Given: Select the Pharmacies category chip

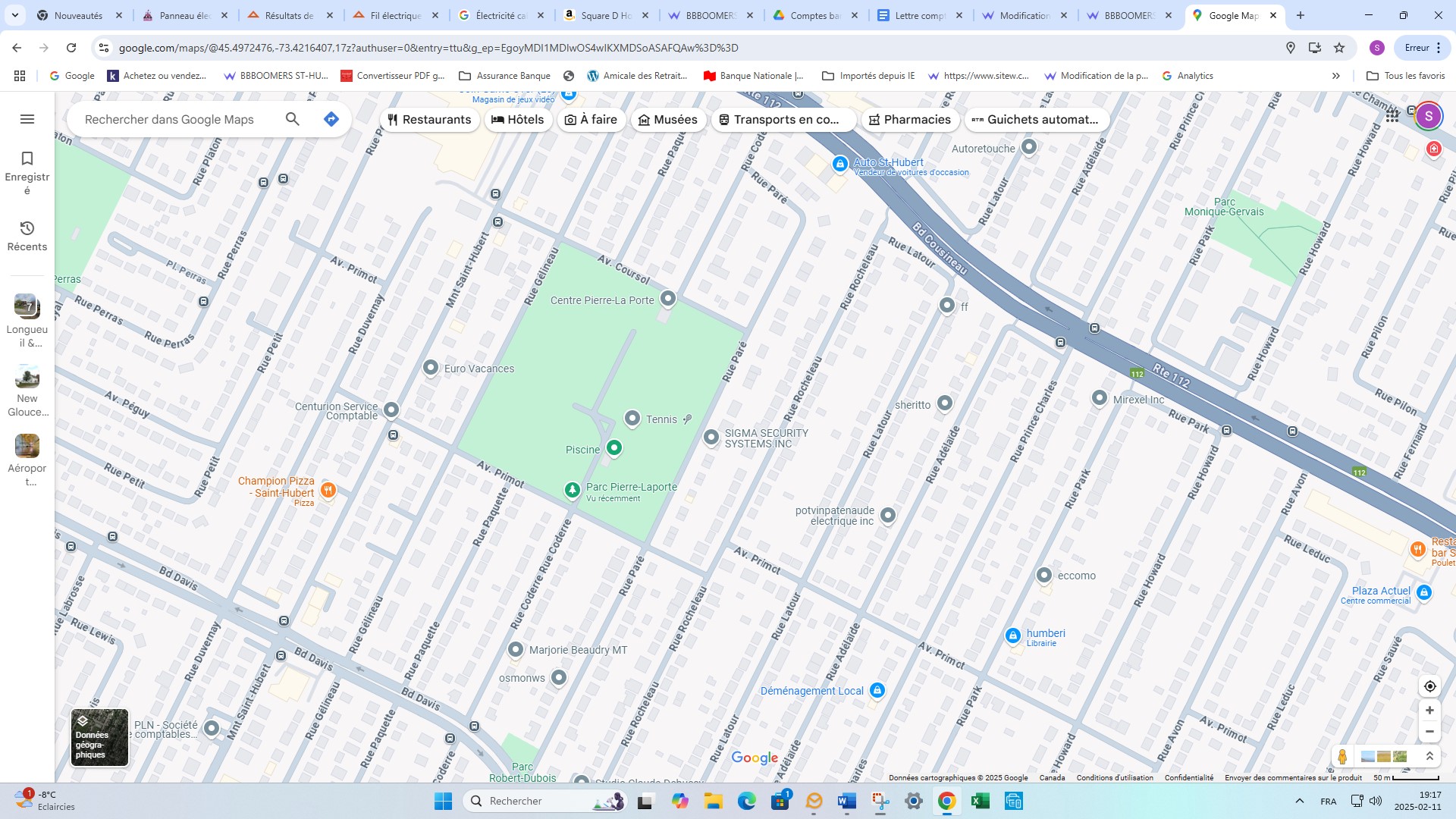Looking at the screenshot, I should click(910, 120).
